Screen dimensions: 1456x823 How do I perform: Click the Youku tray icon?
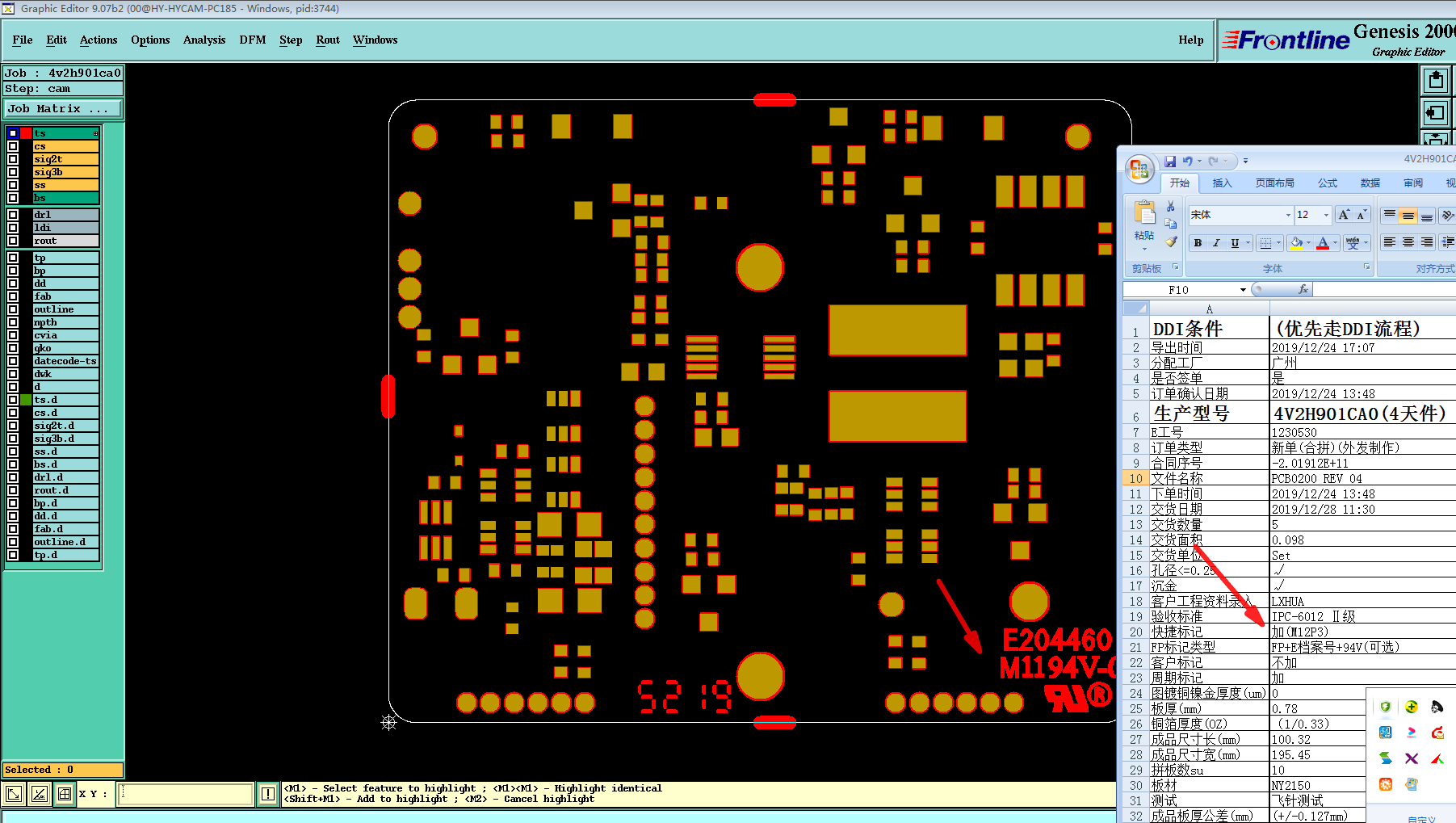(1412, 733)
